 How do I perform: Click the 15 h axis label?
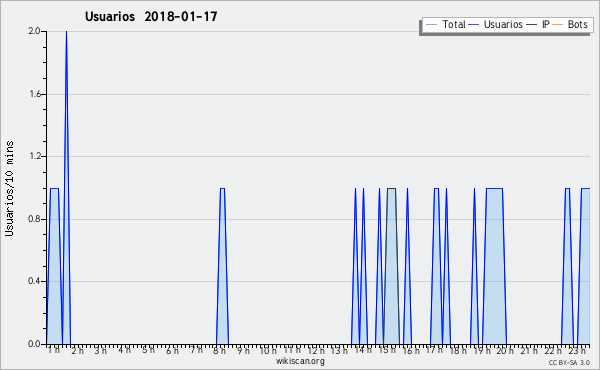click(x=387, y=350)
